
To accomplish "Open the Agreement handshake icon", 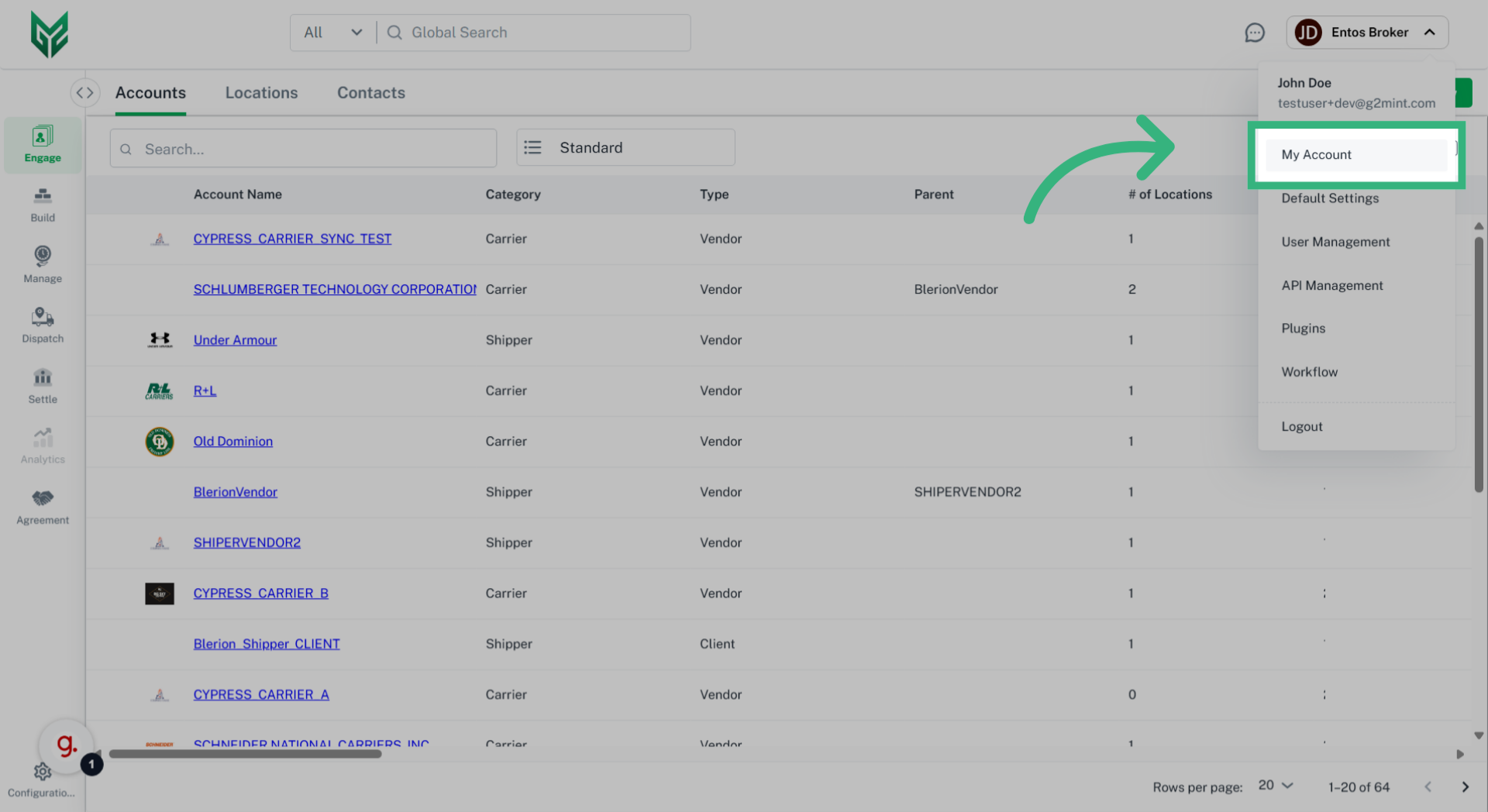I will tap(43, 507).
